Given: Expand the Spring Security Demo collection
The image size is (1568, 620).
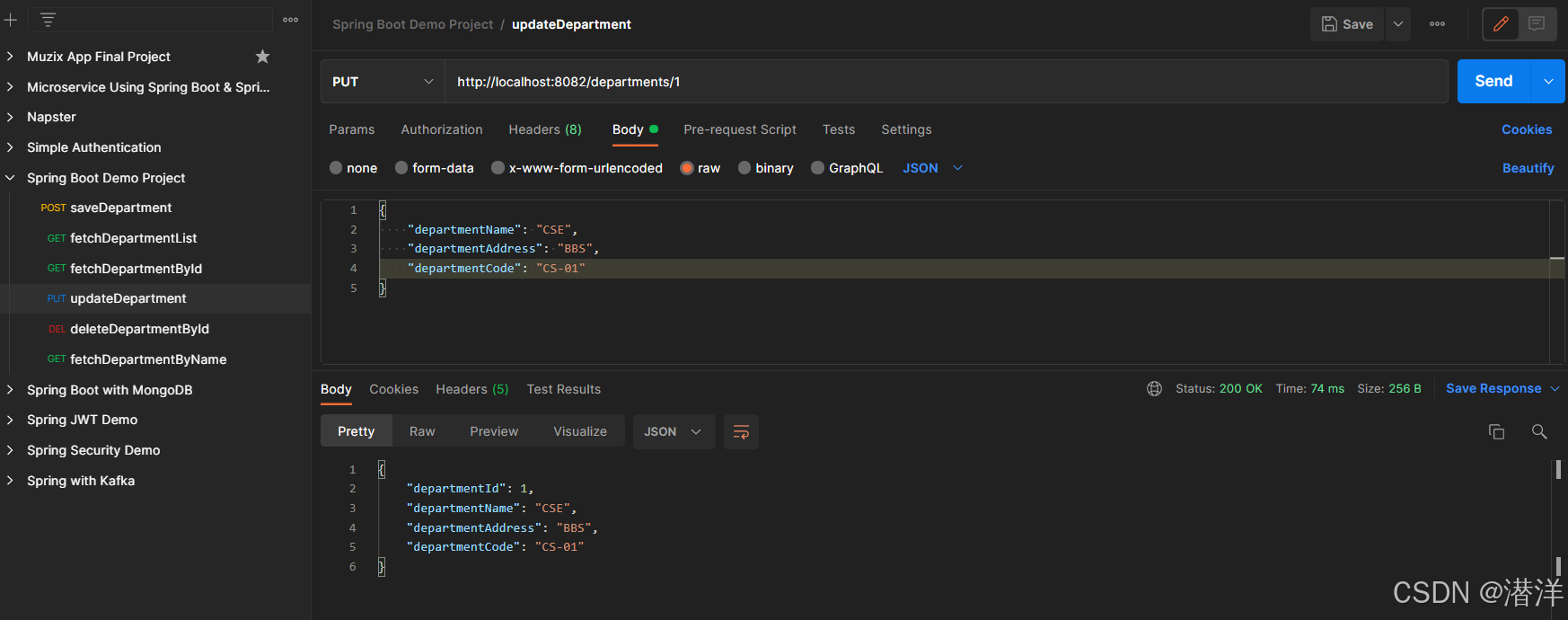Looking at the screenshot, I should point(11,450).
